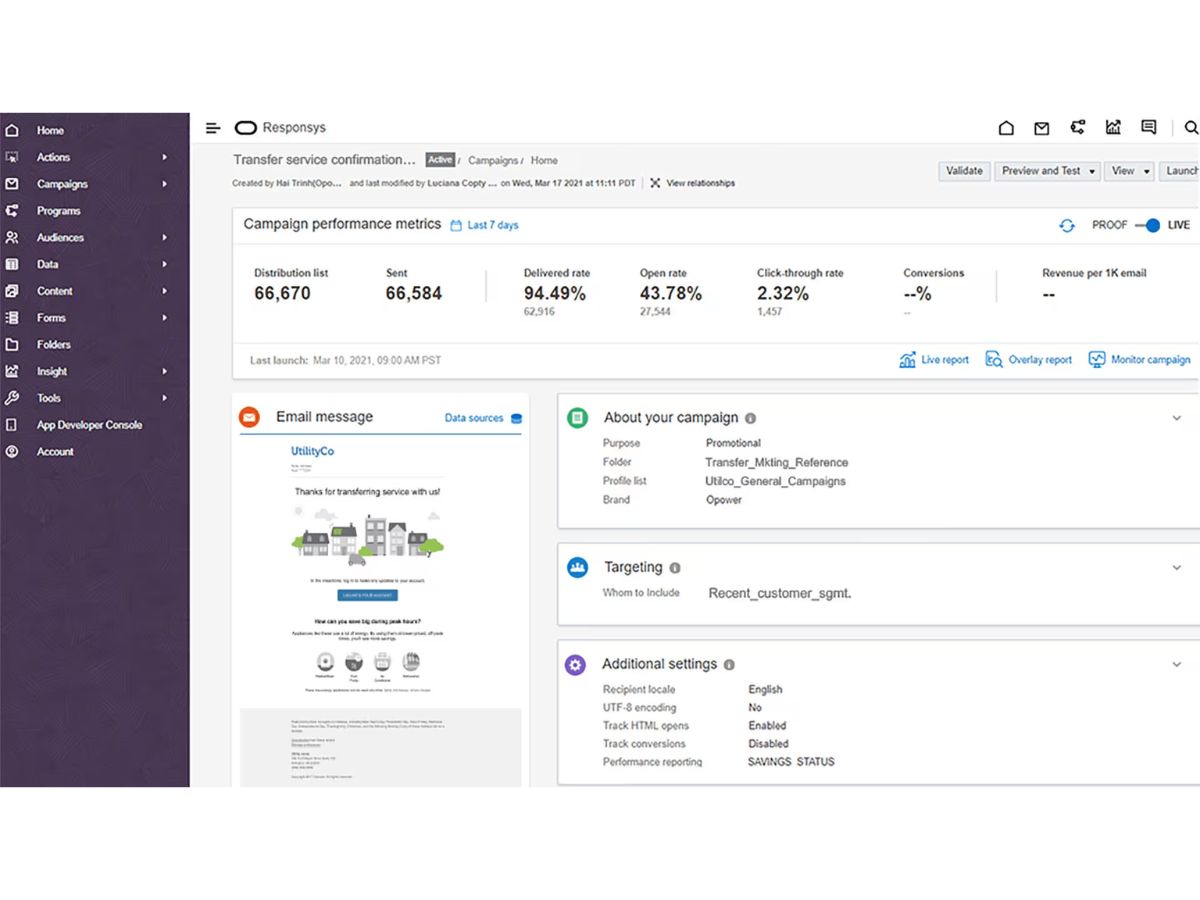Click the App Developer Console icon
1200x900 pixels.
(12, 425)
